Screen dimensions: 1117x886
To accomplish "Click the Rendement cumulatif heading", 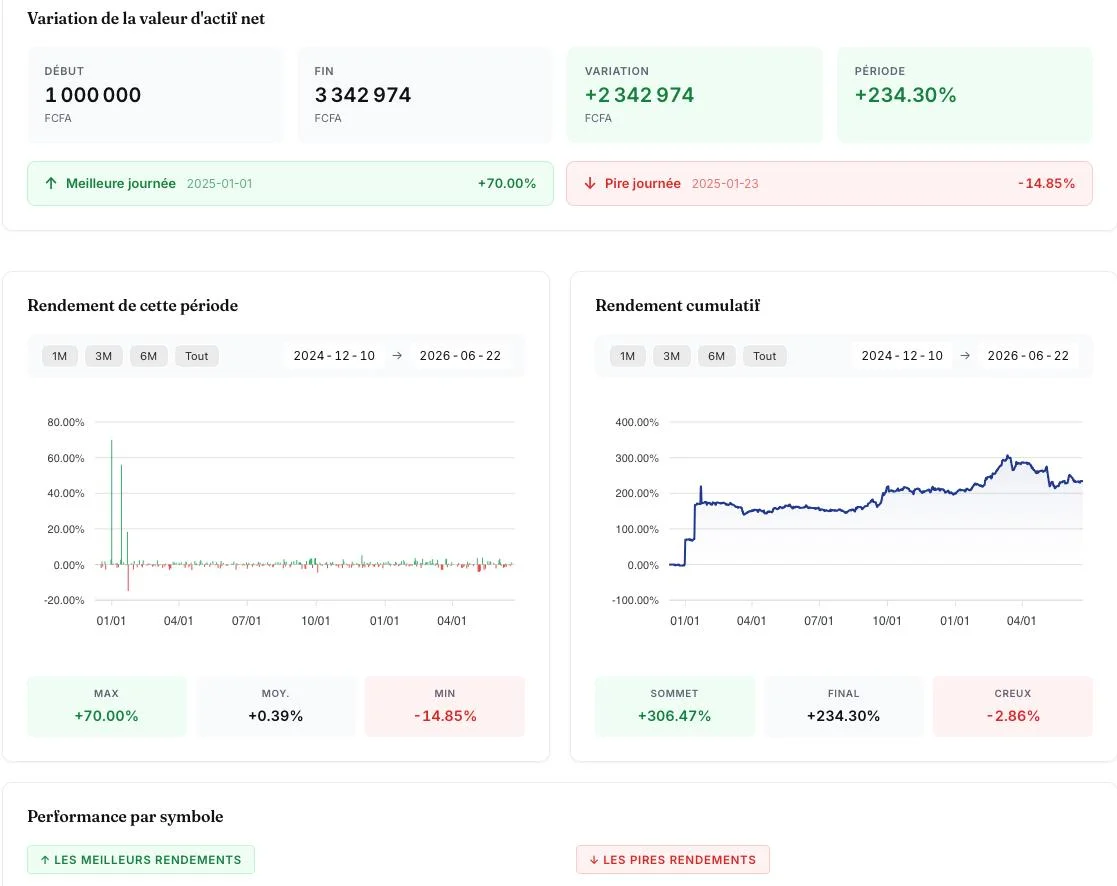I will (x=677, y=306).
